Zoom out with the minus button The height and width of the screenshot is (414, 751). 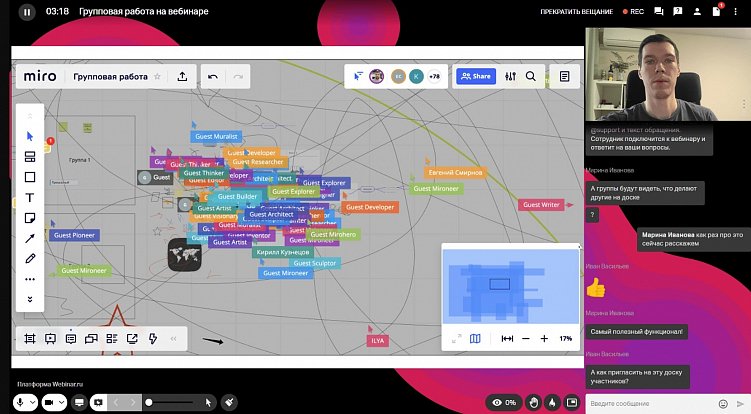[x=526, y=339]
